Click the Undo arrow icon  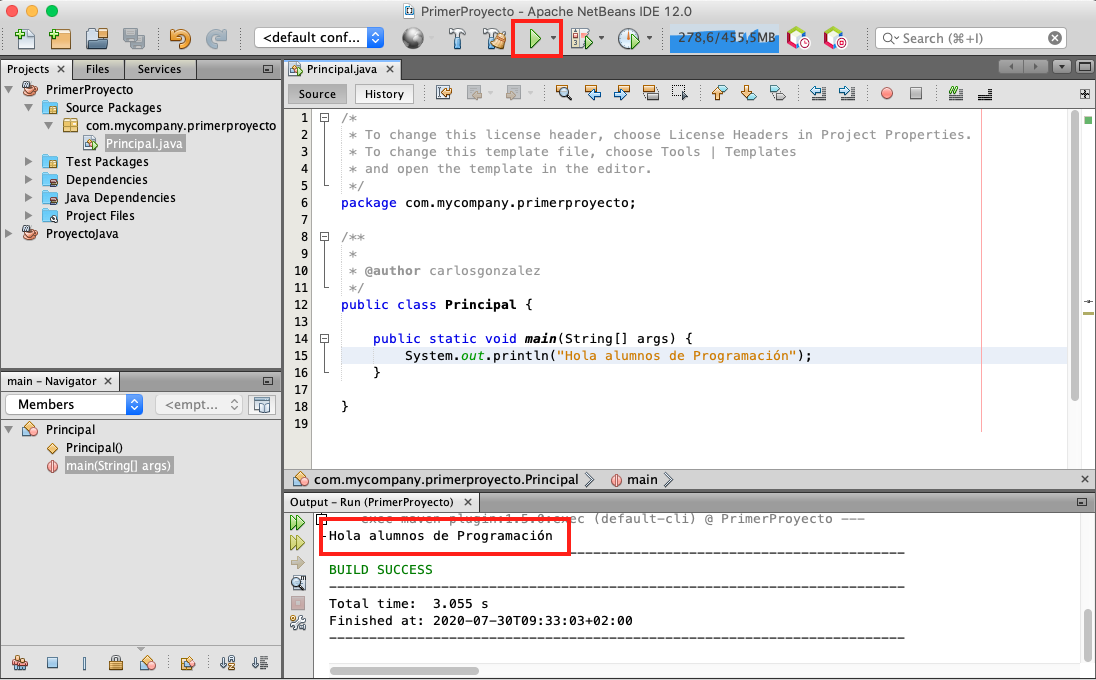click(x=180, y=38)
